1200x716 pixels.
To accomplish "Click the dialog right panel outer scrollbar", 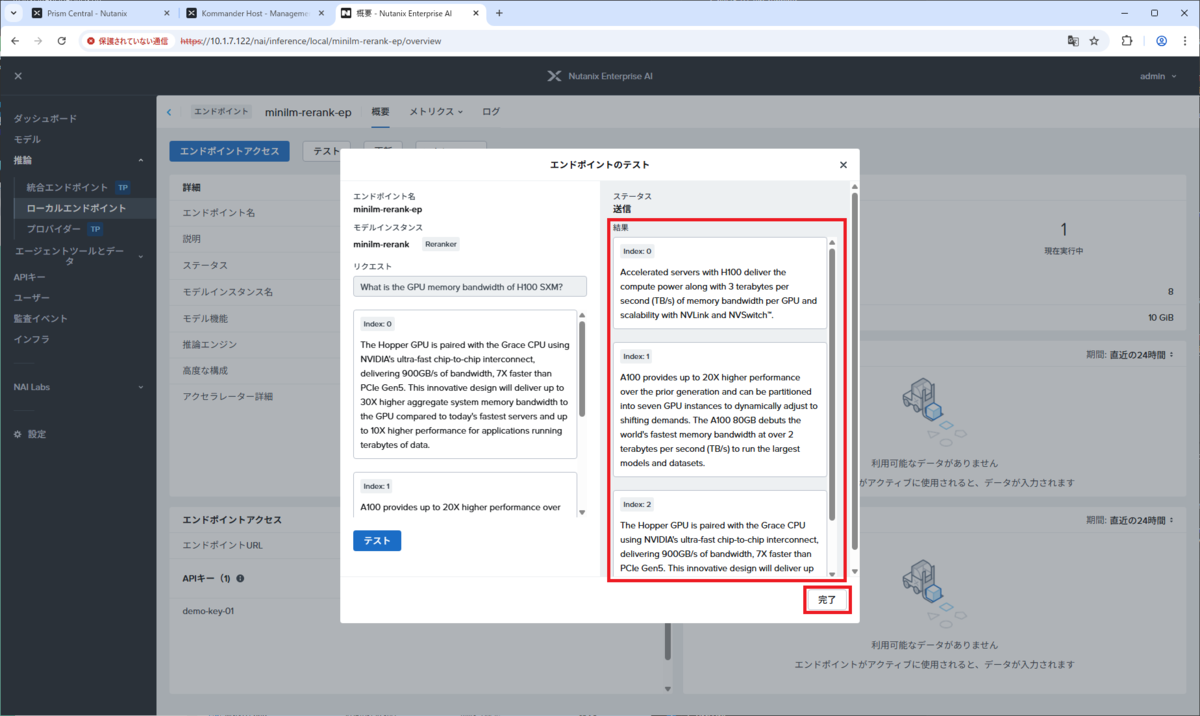I will pyautogui.click(x=854, y=370).
